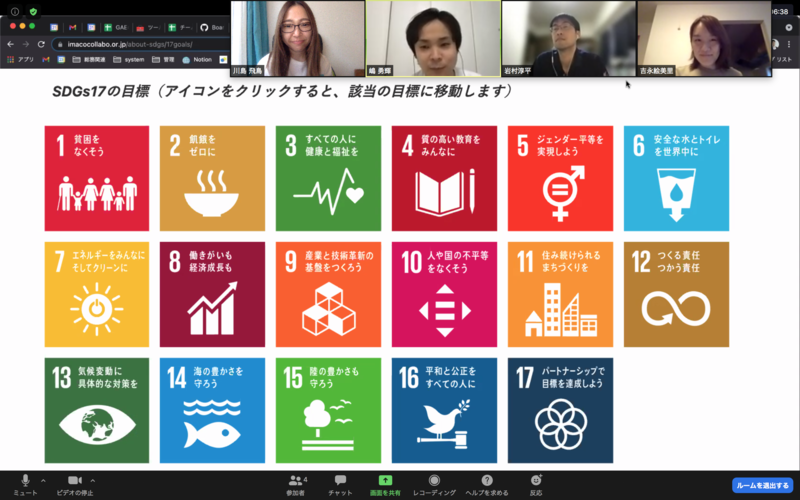The image size is (800, 500).
Task: Open goal 14 海の豊かさを守ろう tile
Action: point(212,411)
